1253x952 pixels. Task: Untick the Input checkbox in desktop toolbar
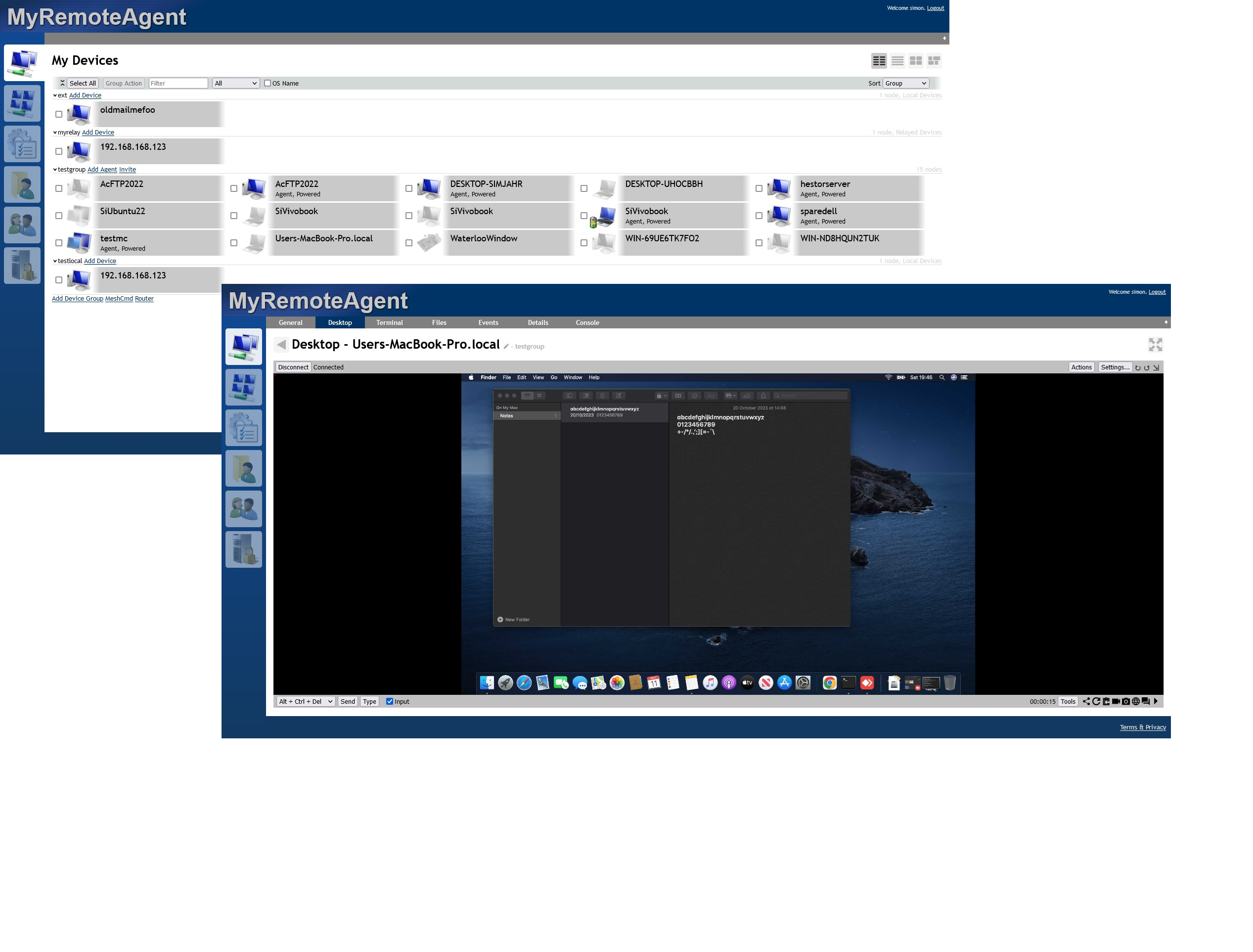390,702
